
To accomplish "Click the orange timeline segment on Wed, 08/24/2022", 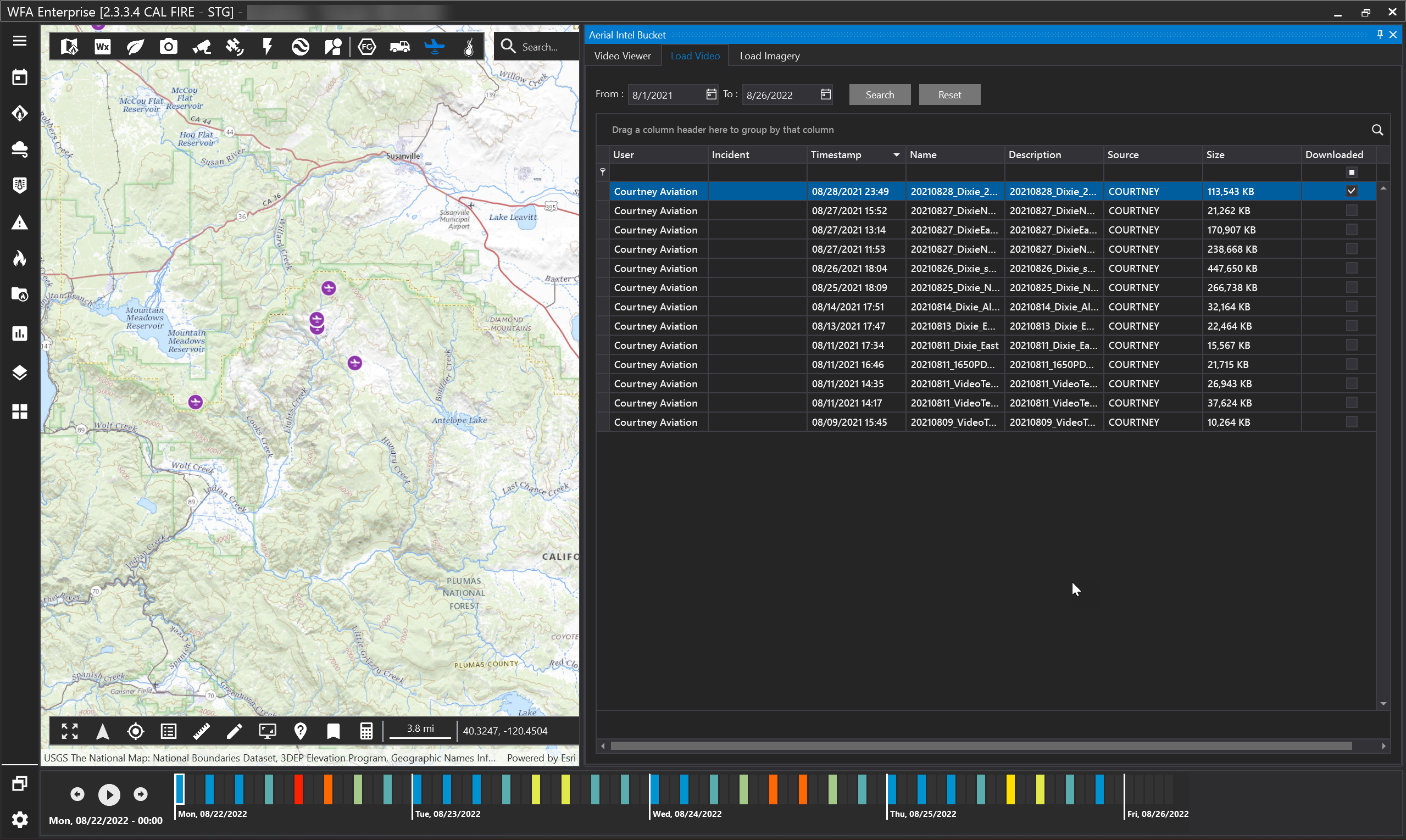I will [773, 789].
